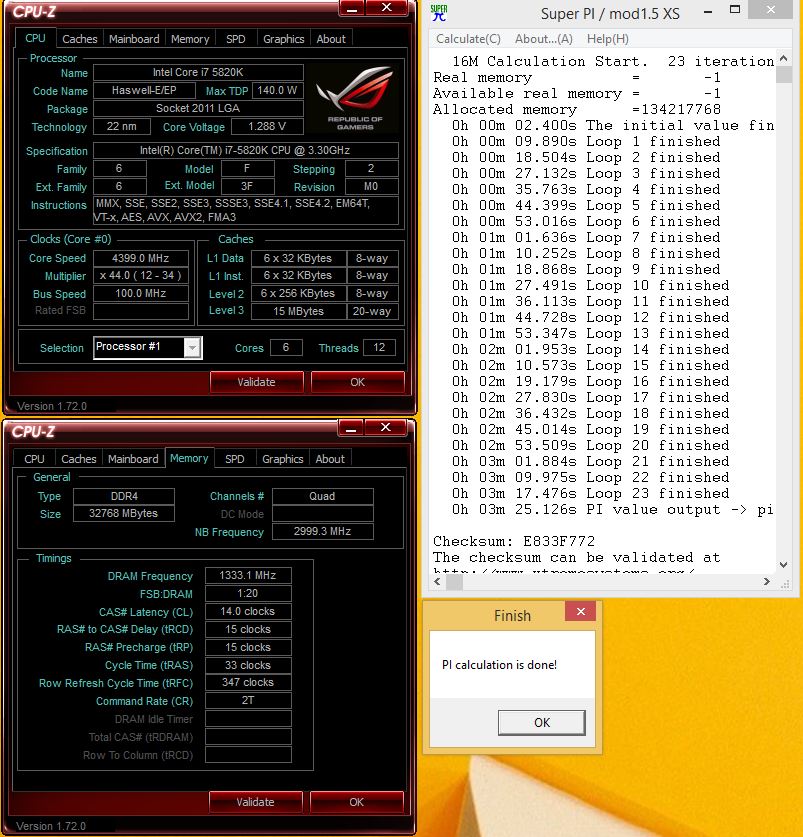Click the Core Speed value 4399.0 MHz

[140, 258]
